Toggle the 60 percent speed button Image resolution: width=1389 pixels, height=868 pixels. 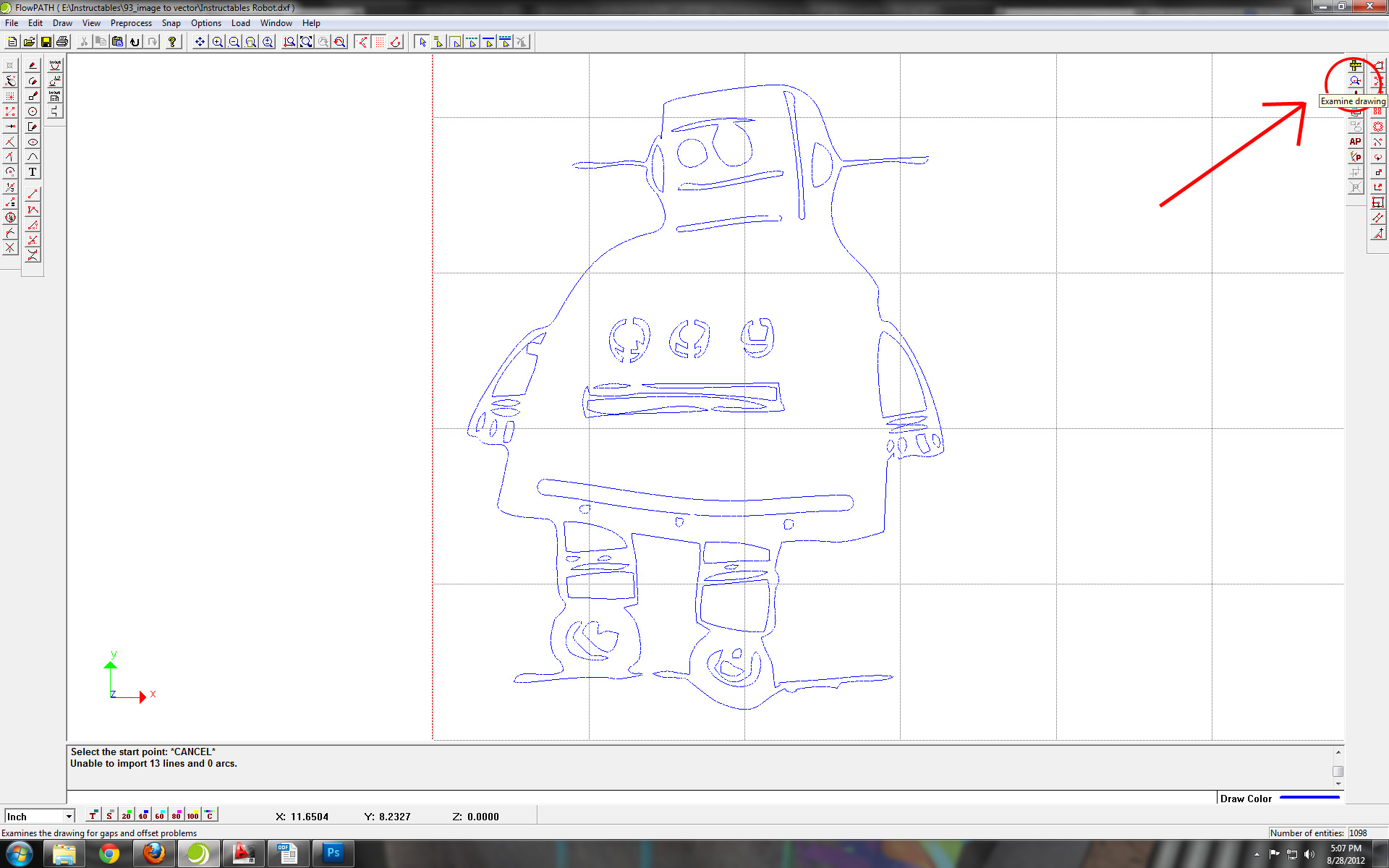[159, 815]
